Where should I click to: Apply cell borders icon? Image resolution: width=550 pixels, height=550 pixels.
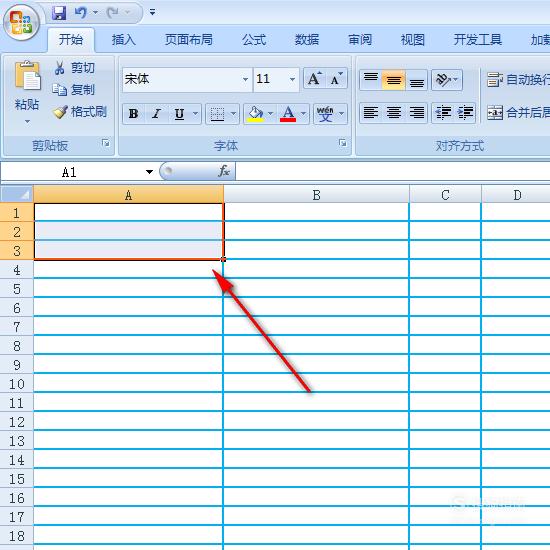(x=217, y=114)
